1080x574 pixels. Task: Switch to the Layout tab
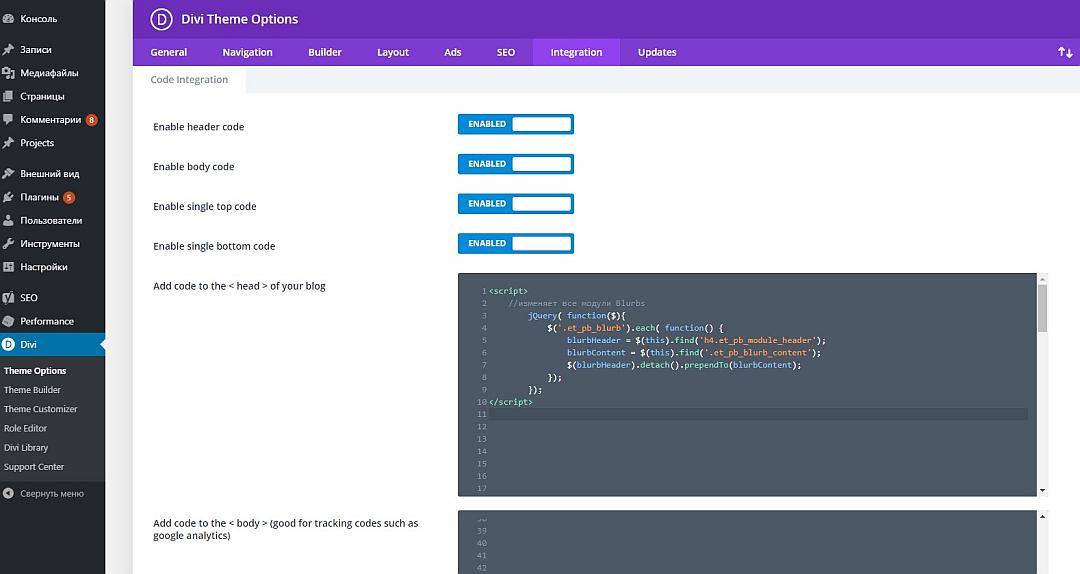coord(393,52)
